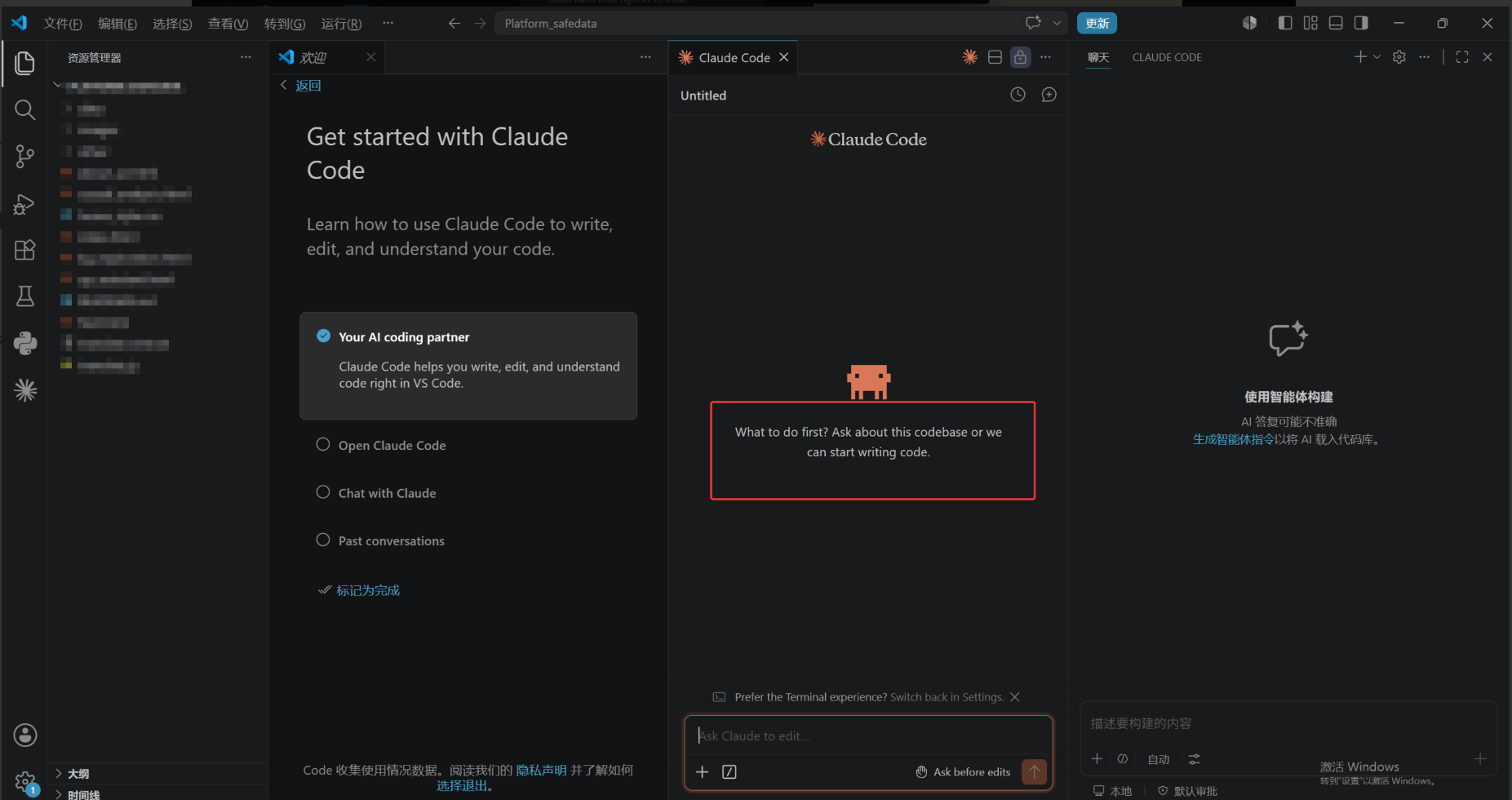The width and height of the screenshot is (1512, 800).
Task: Open the Testing flask view
Action: [24, 296]
